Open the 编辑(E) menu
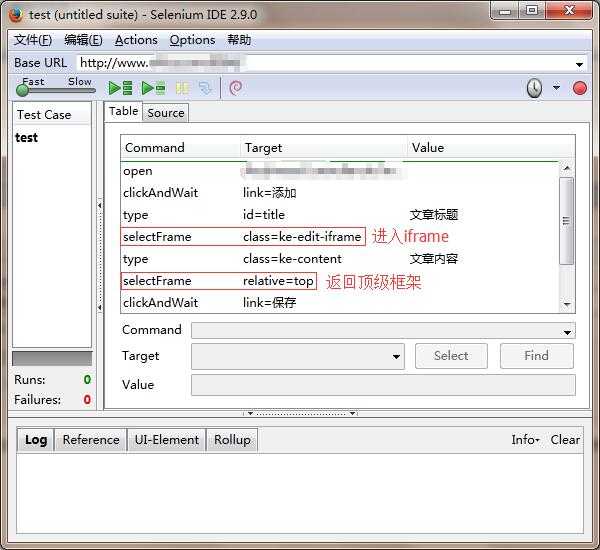 [83, 40]
